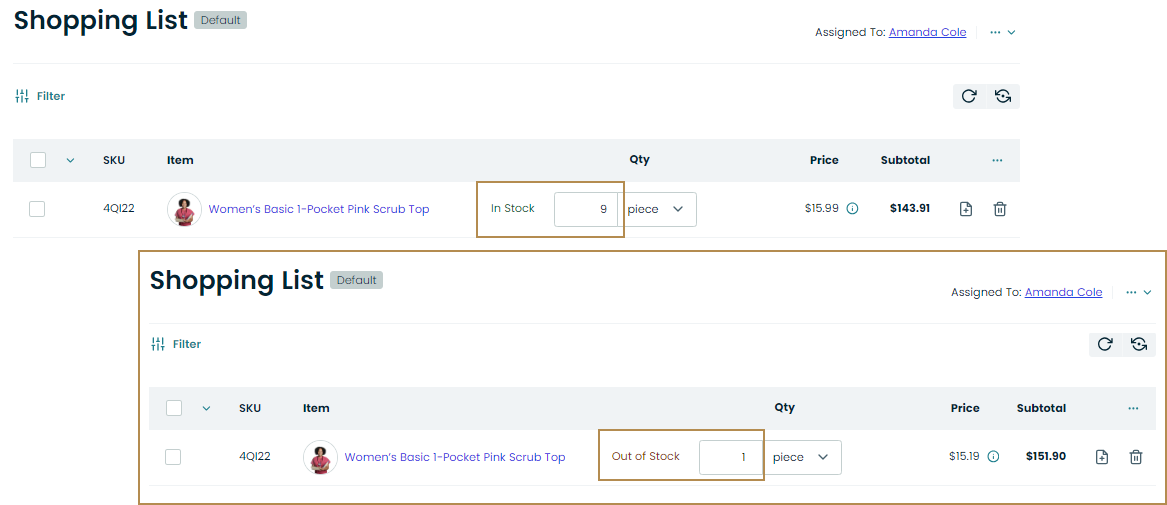The height and width of the screenshot is (505, 1167).
Task: Tick the checkbox for the In Stock item row
Action: point(37,209)
